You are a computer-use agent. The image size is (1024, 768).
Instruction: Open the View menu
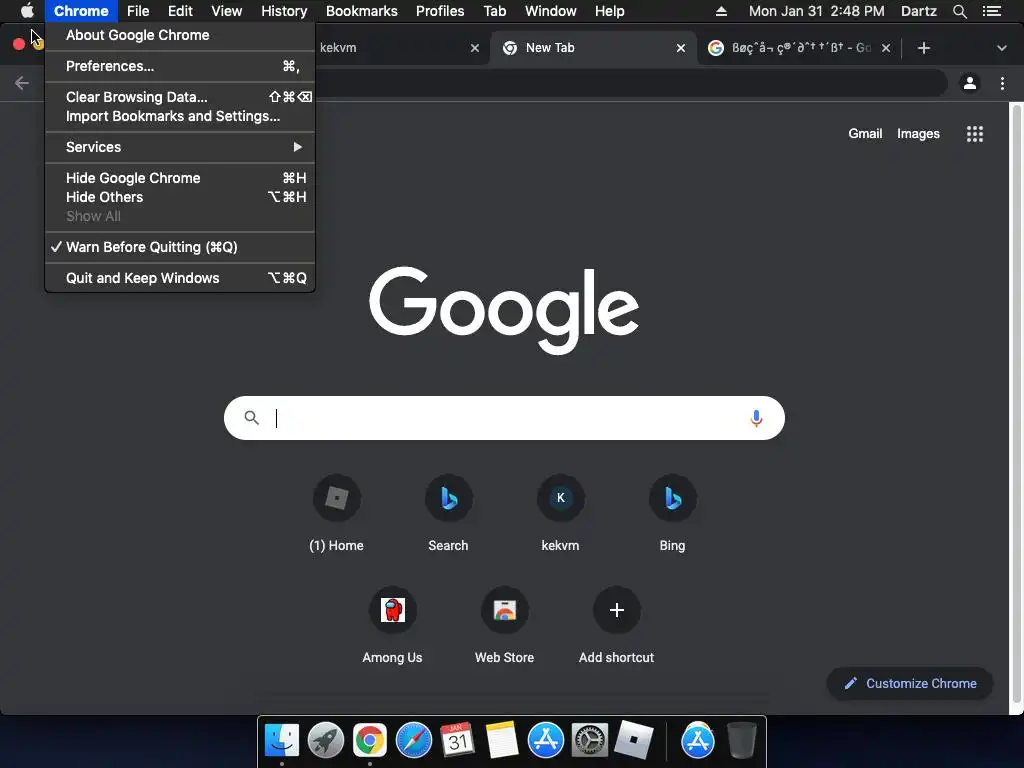pyautogui.click(x=227, y=11)
